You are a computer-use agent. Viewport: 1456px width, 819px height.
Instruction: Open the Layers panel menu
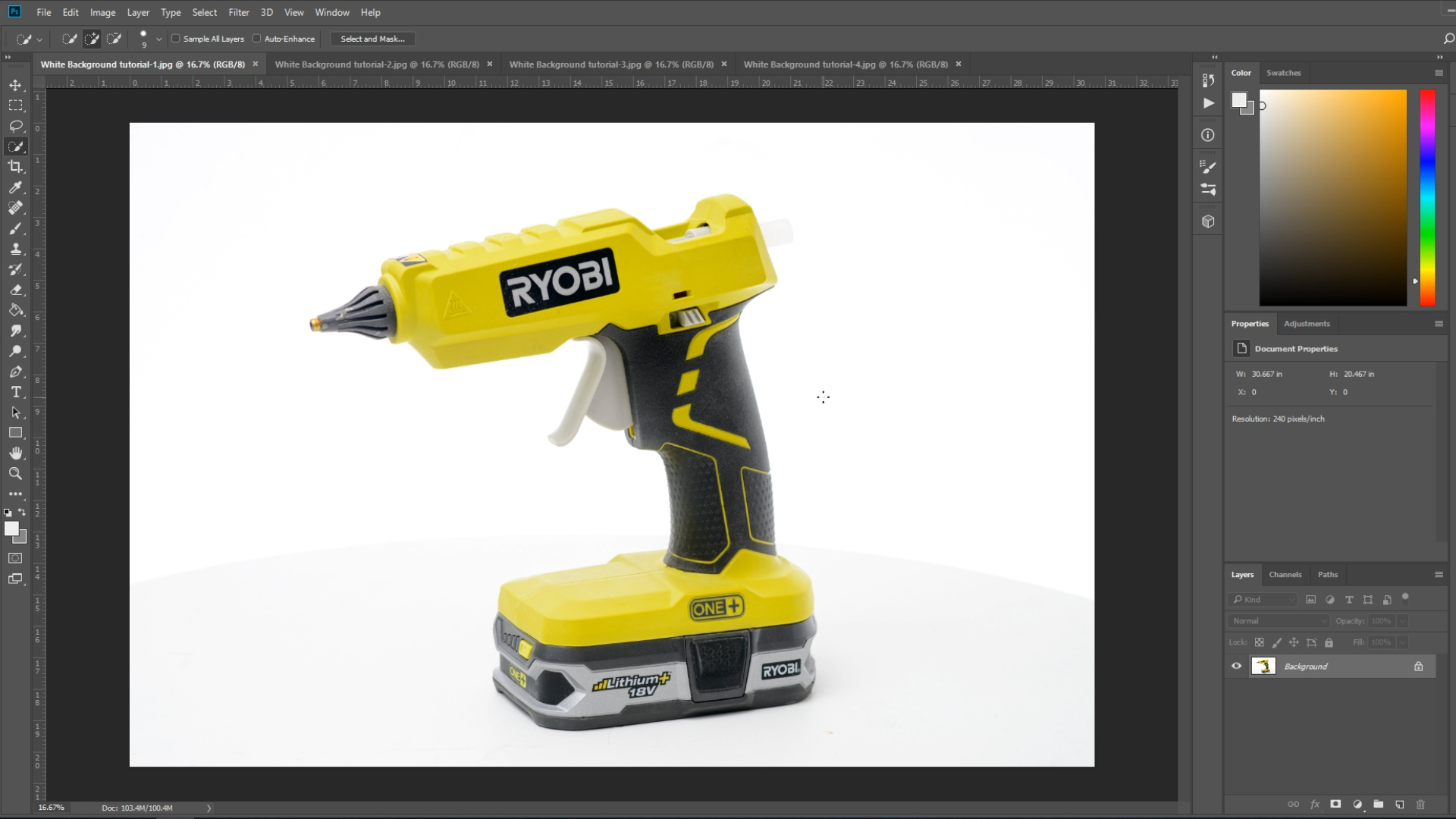1439,575
